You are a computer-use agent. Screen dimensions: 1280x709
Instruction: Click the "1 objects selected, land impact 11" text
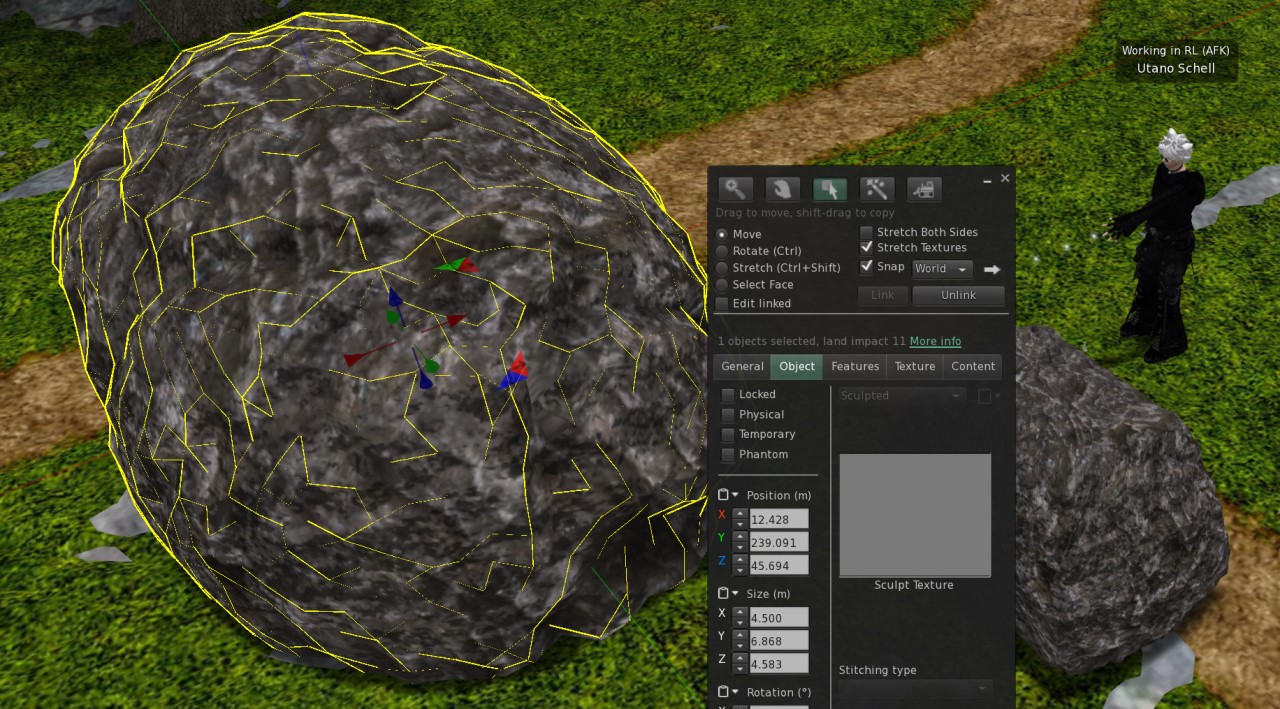pyautogui.click(x=811, y=341)
